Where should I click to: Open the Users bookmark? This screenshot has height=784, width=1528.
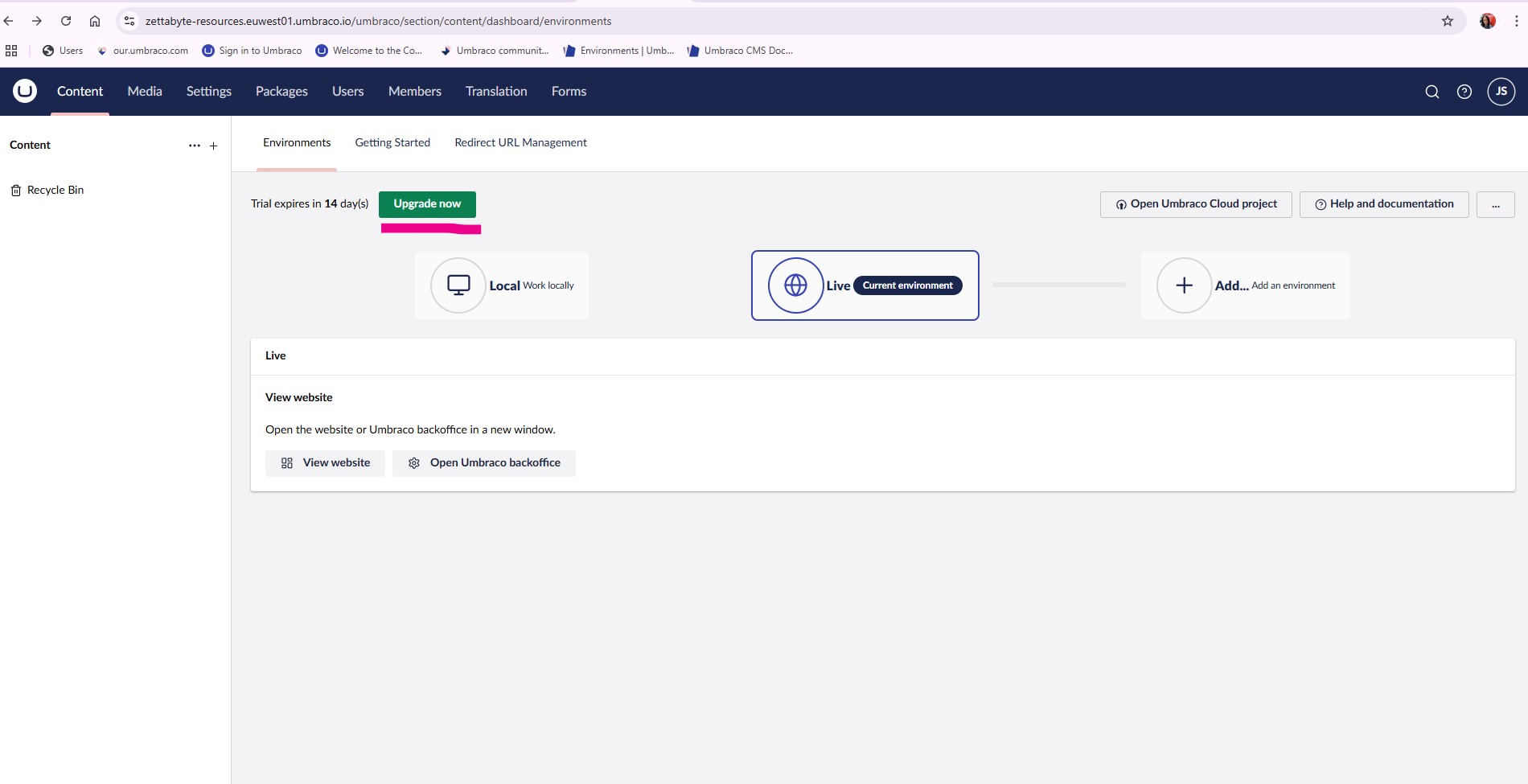tap(63, 51)
